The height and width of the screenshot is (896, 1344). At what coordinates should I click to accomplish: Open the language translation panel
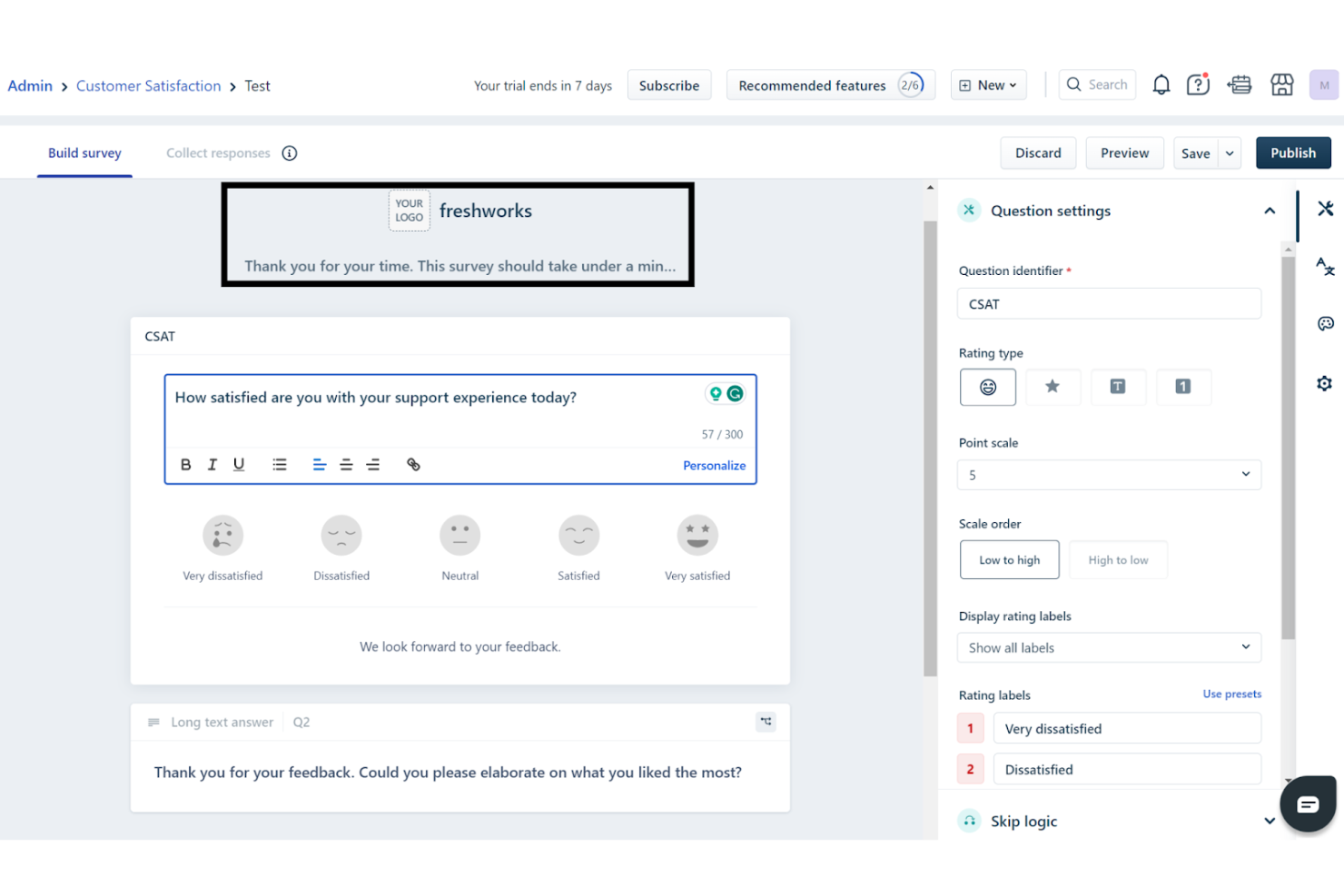tap(1325, 266)
